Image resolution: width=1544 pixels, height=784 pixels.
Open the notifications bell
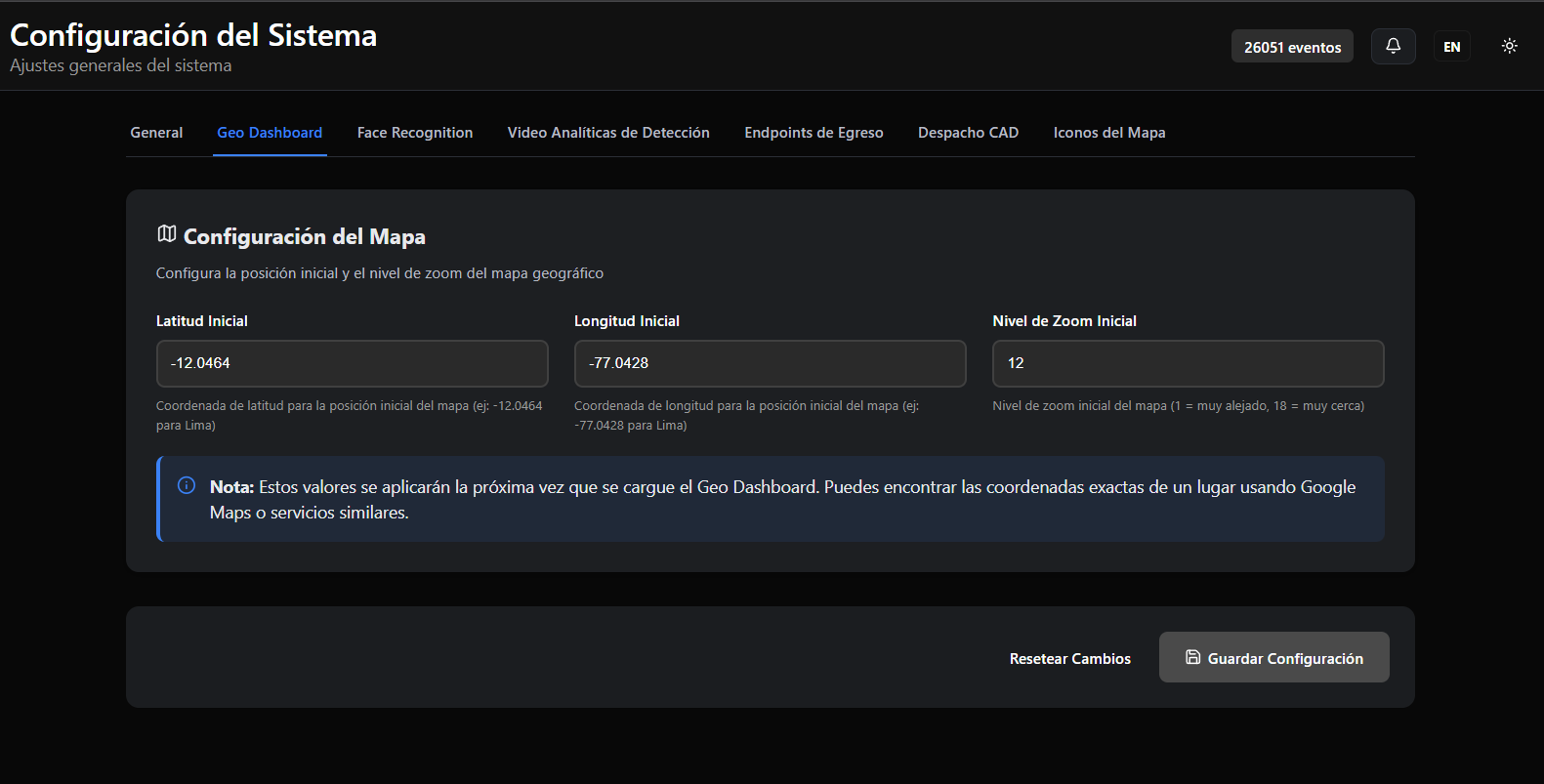(1394, 46)
